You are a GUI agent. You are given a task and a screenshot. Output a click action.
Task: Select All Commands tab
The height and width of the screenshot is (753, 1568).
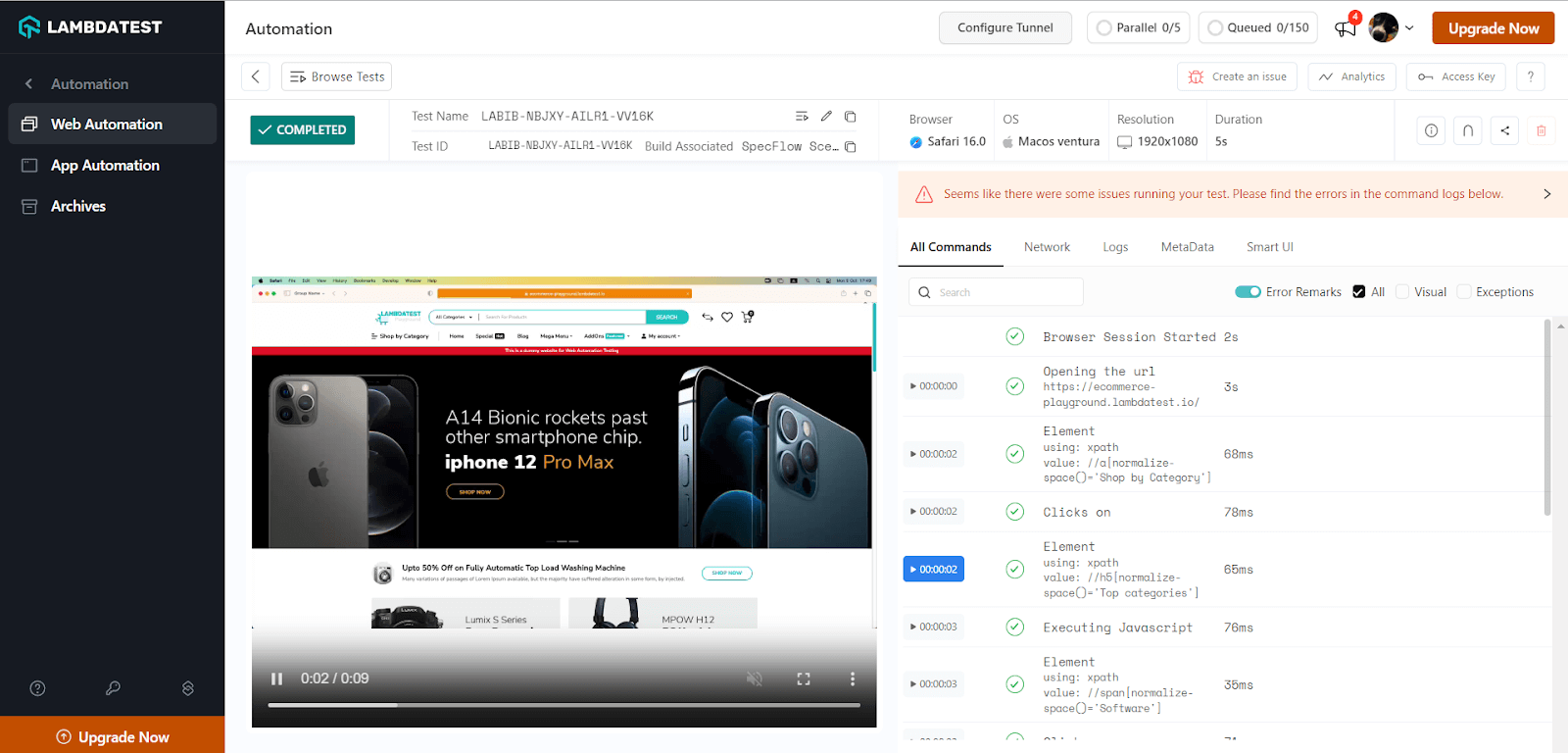(x=951, y=247)
